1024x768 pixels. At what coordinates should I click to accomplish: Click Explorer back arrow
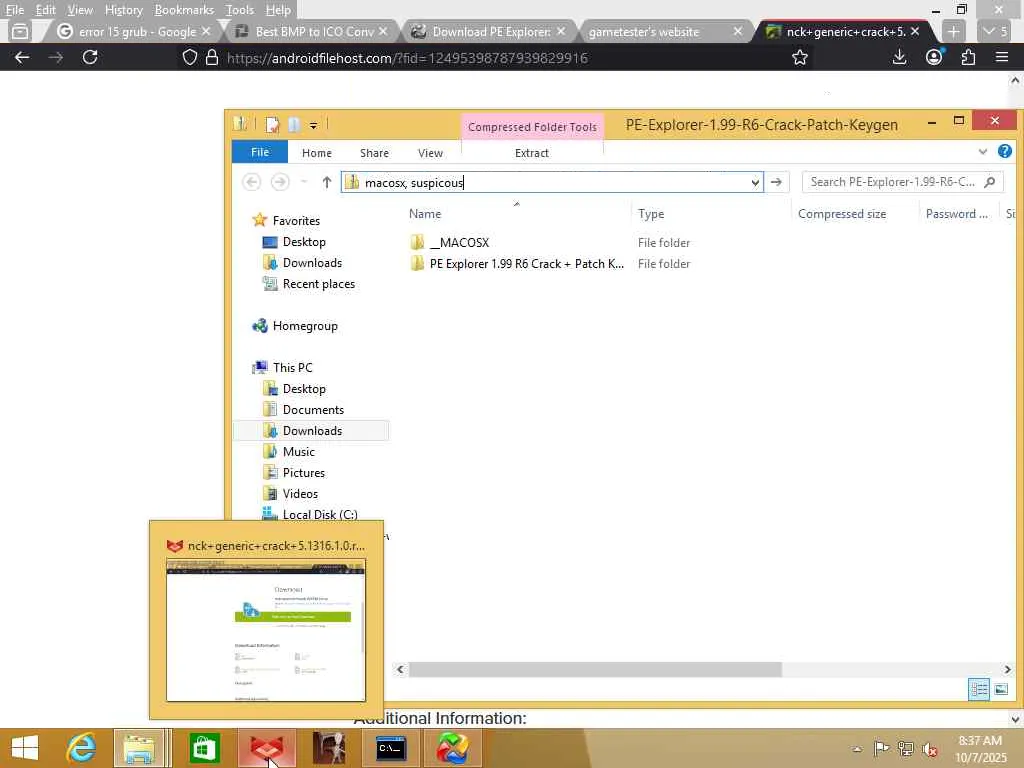coord(251,182)
